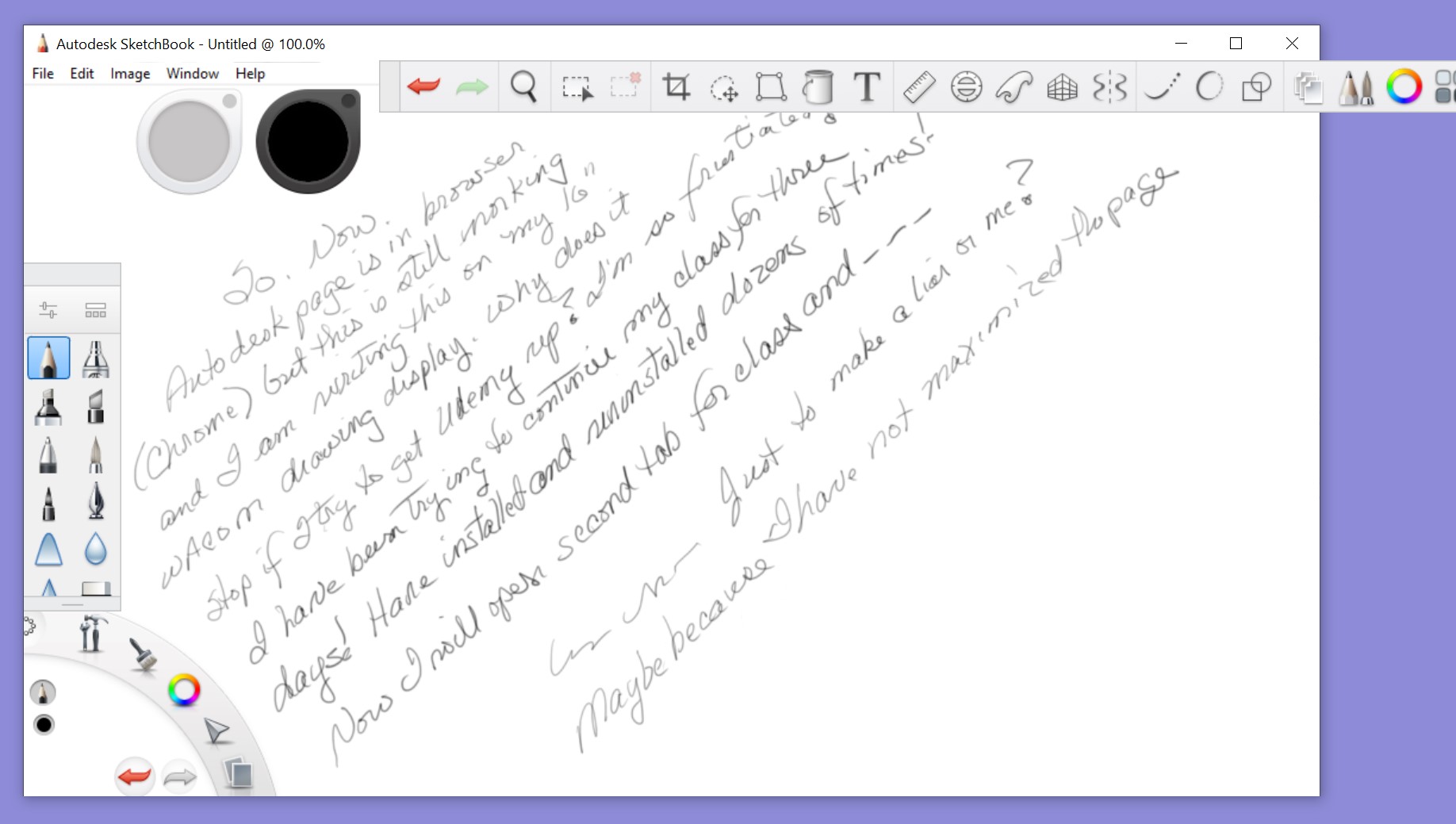
Task: Pick the Flood Fill bucket tool
Action: pos(818,86)
